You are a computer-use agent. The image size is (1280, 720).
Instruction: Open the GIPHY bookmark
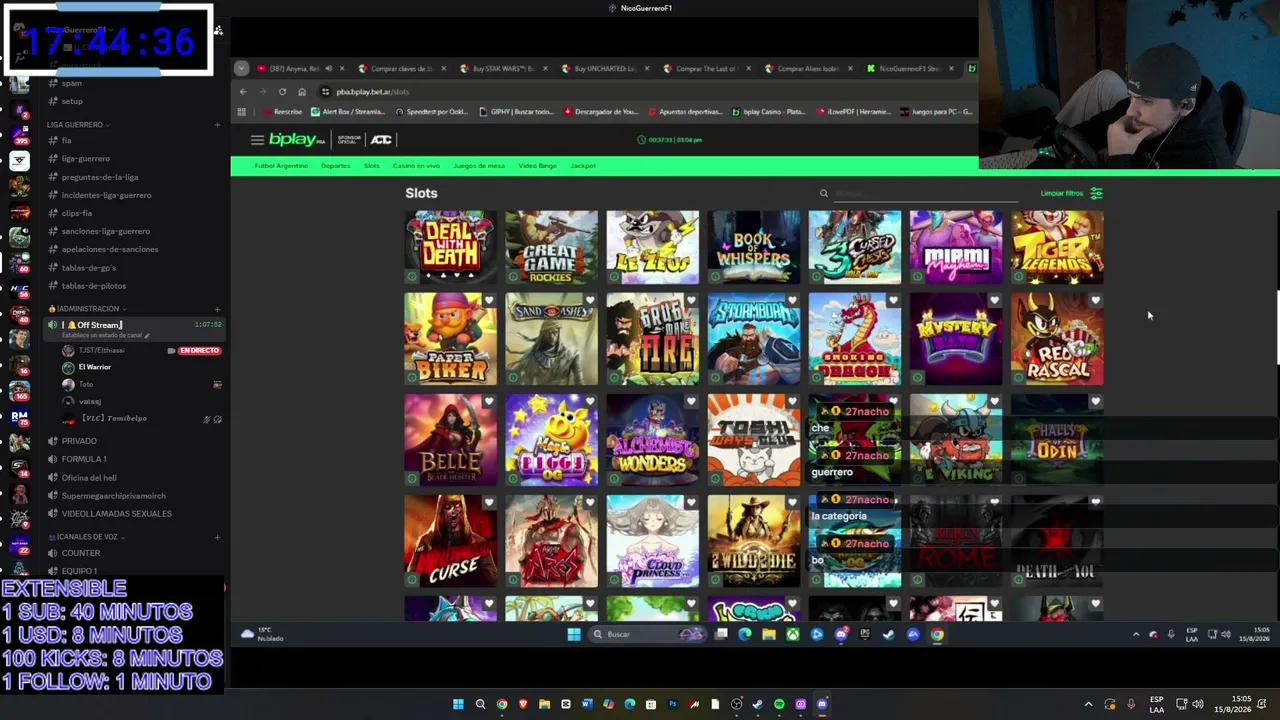(516, 112)
